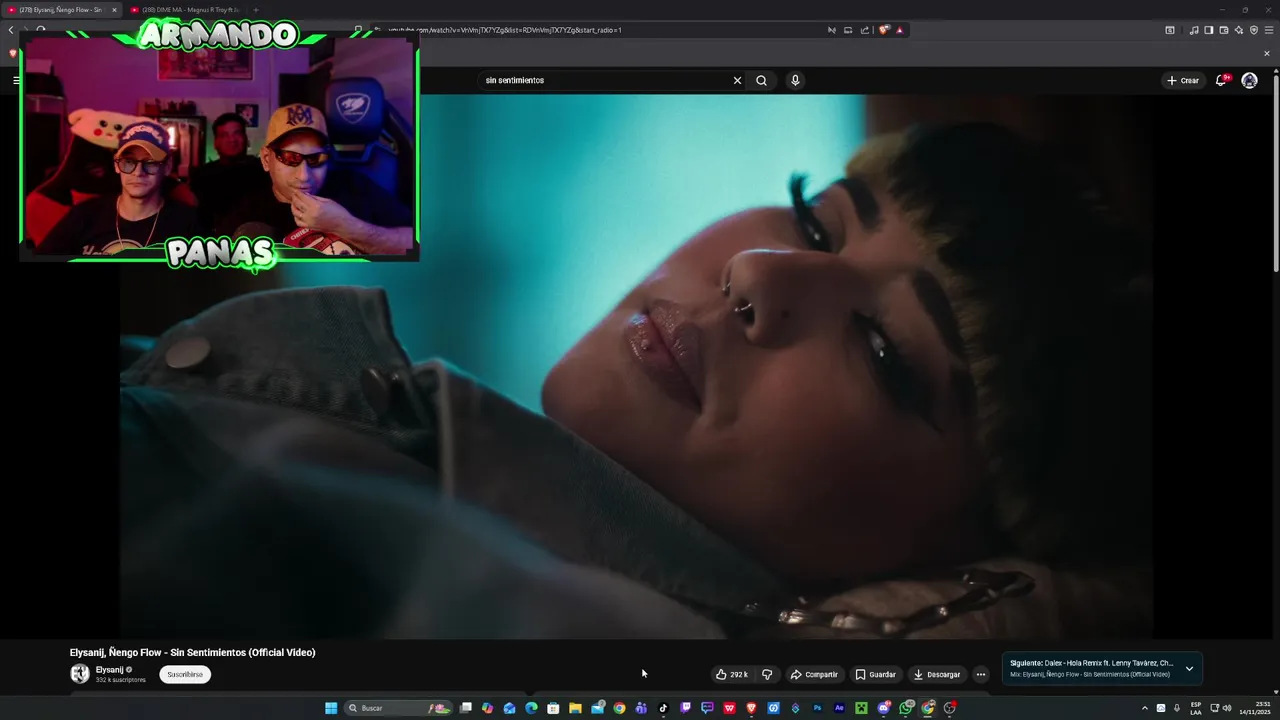Click the Elysanij channel avatar
Screen dimensions: 1280x720
(80, 674)
